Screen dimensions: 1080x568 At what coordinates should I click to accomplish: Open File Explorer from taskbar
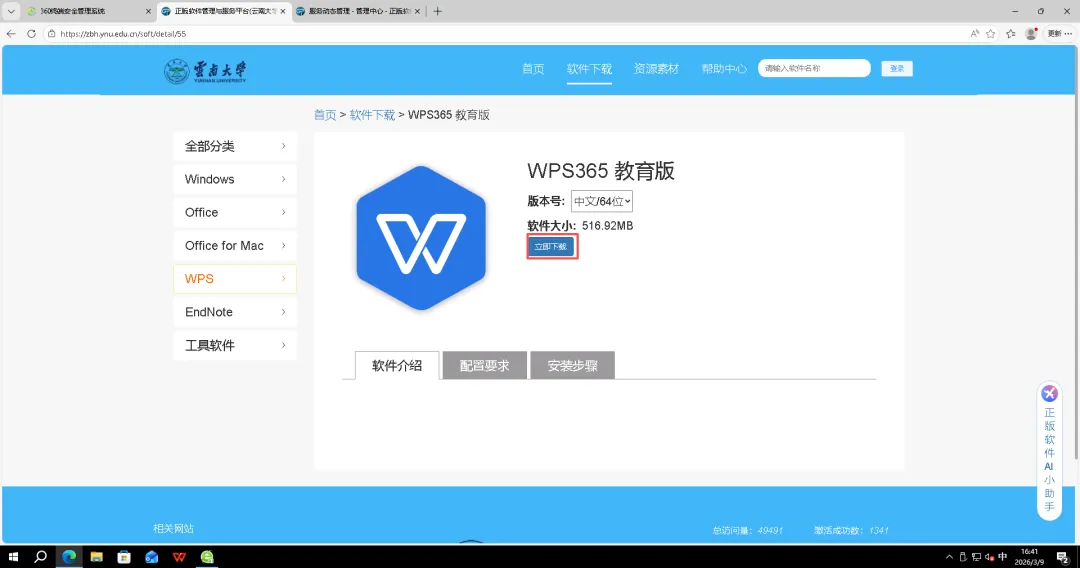click(x=96, y=557)
